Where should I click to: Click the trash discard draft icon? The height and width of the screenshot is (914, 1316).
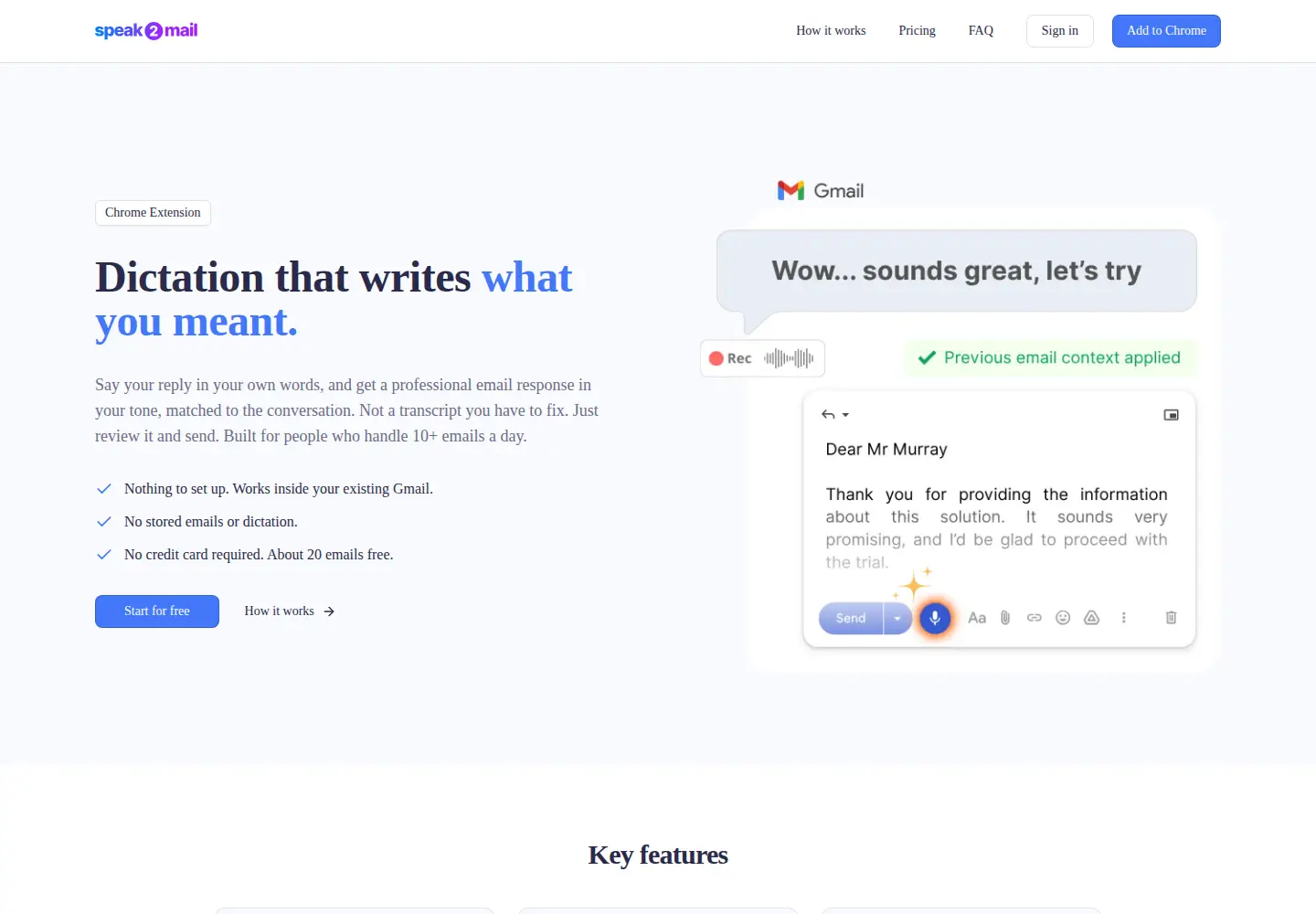coord(1171,618)
